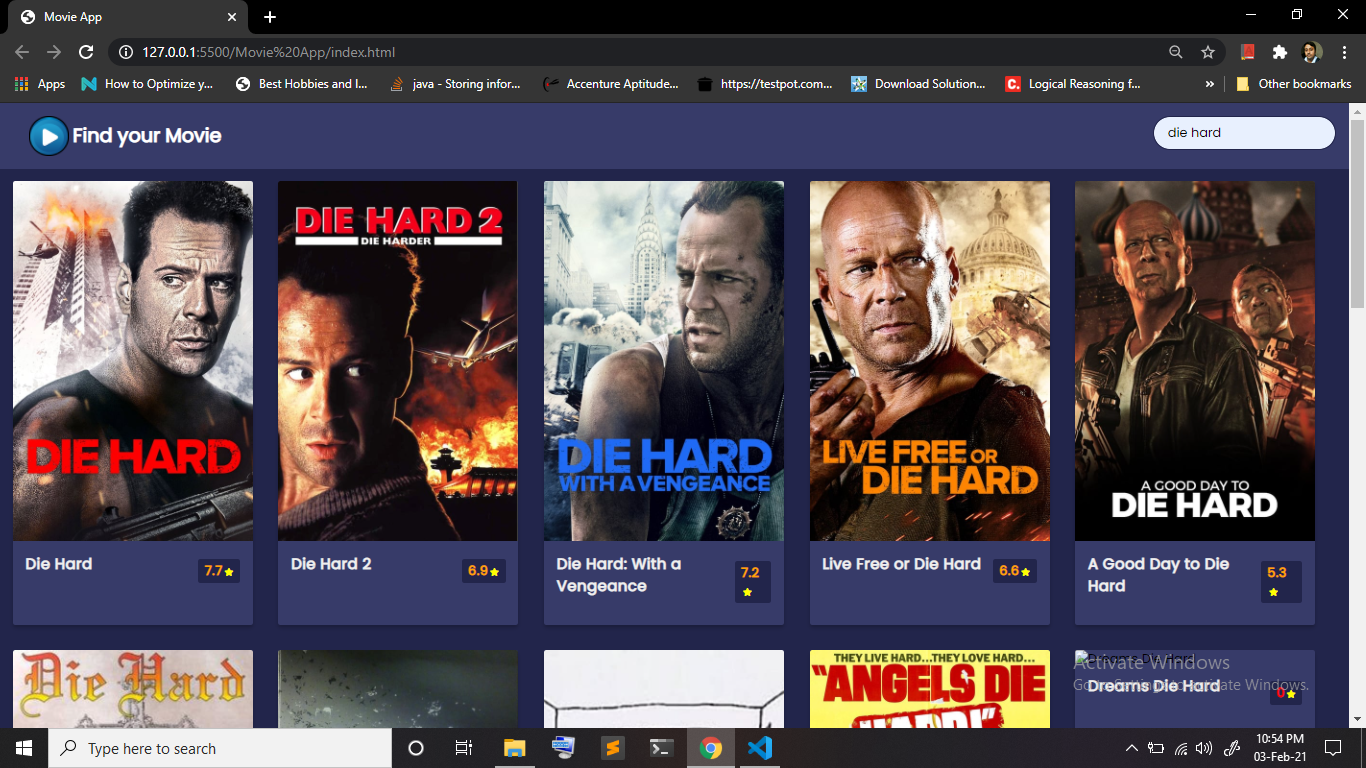Bookmark this page using the star icon
Screen dimensions: 1366x768
click(x=1207, y=51)
